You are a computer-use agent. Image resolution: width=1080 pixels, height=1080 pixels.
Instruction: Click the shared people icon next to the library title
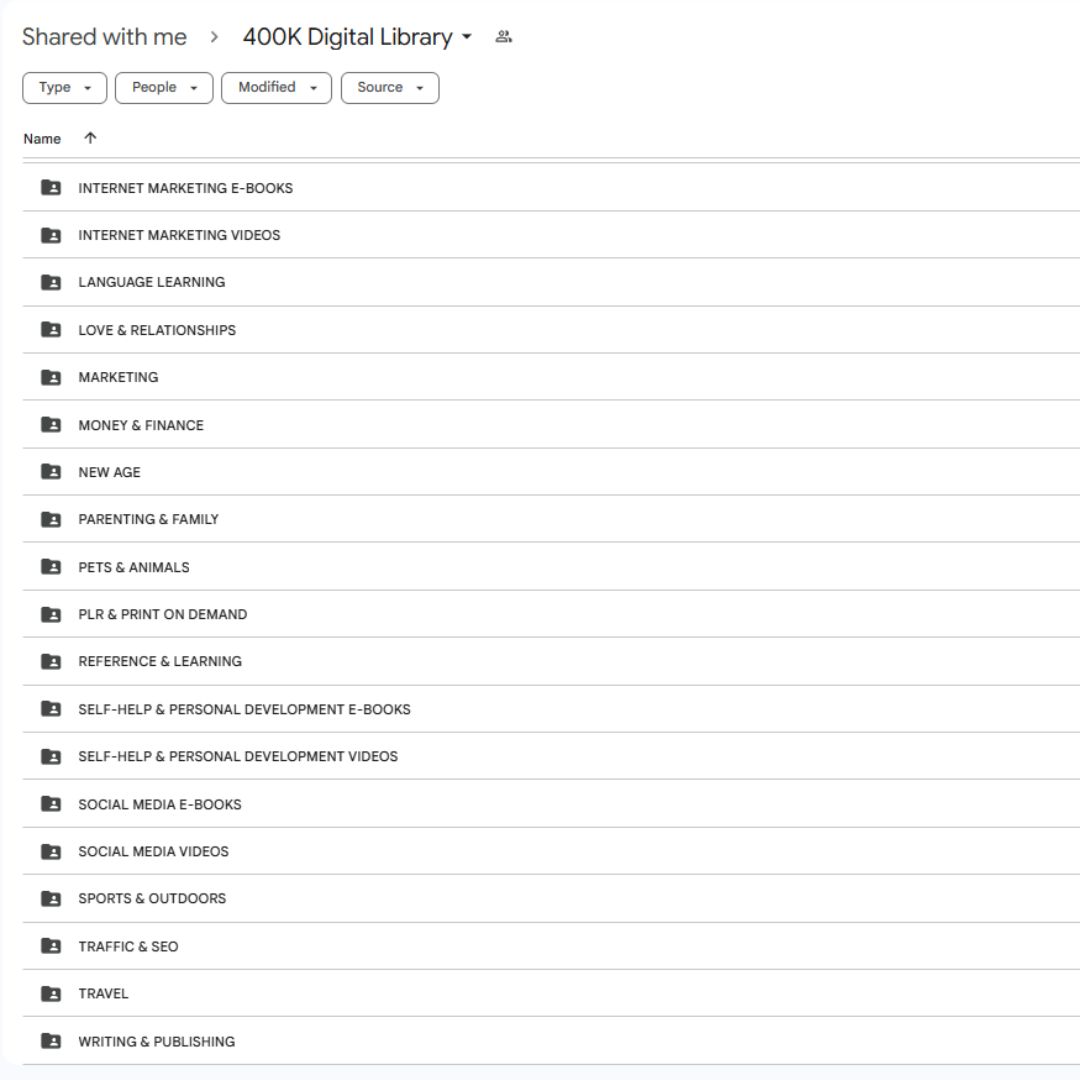click(503, 37)
